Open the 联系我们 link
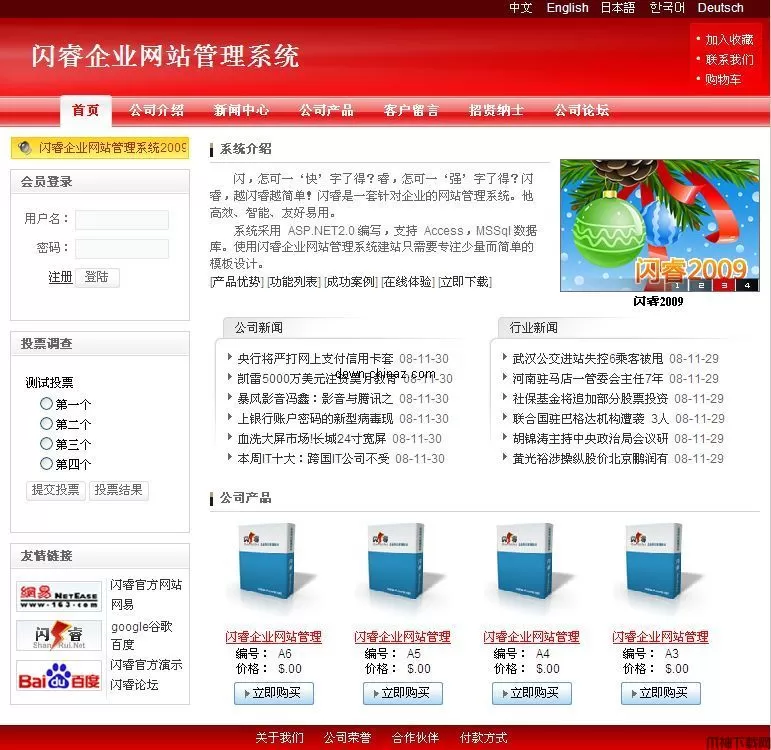This screenshot has height=750, width=771. pos(729,60)
